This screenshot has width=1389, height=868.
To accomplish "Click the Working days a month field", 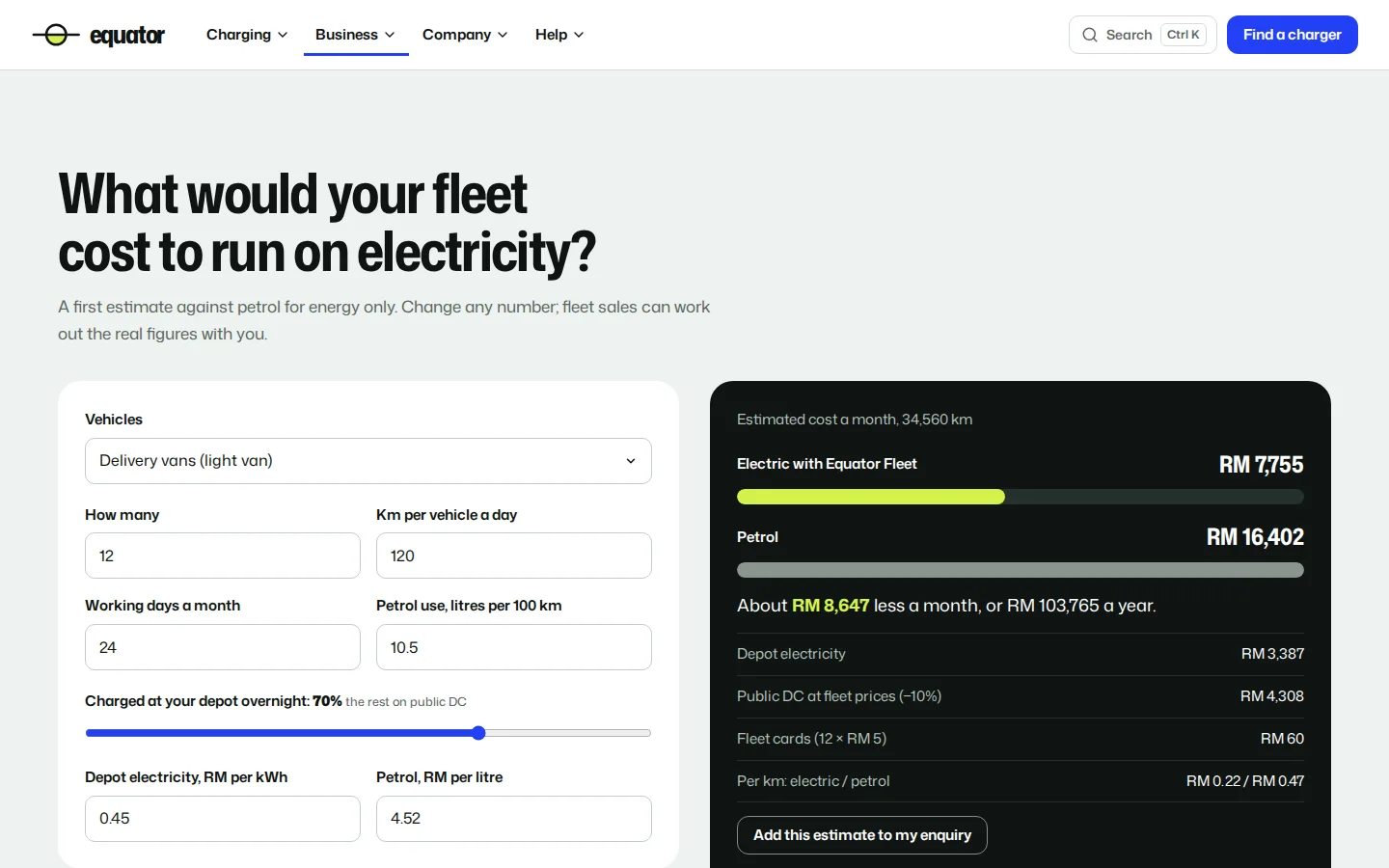I will tap(223, 647).
